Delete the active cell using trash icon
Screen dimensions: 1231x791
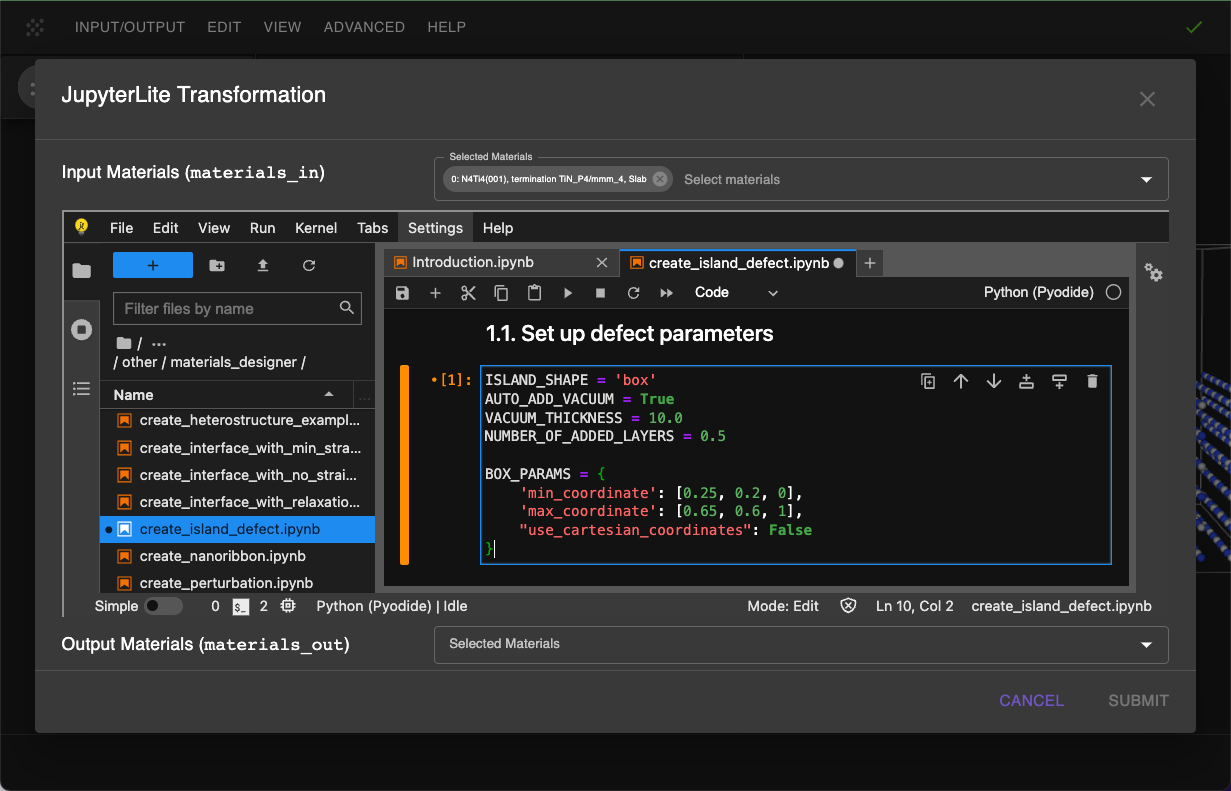tap(1092, 381)
